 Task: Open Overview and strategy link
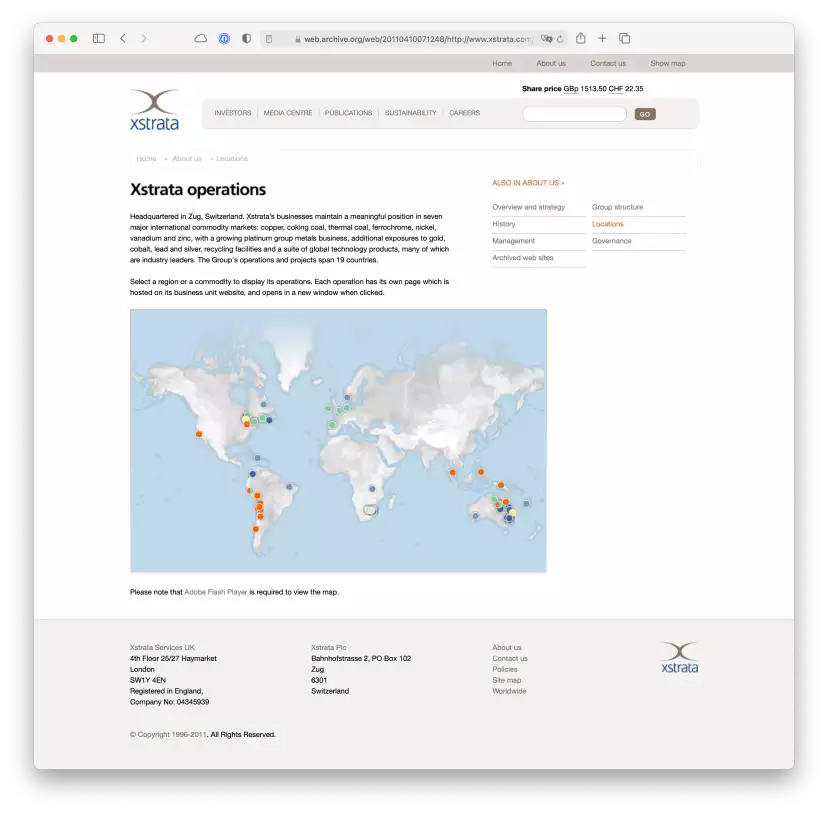pos(529,207)
